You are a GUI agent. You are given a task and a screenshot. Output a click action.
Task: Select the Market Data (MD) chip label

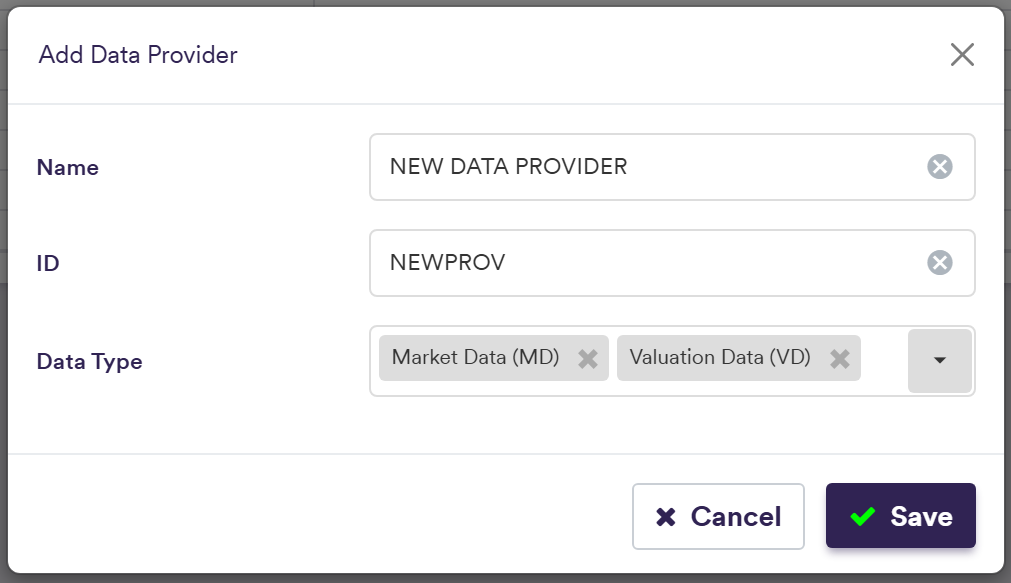click(475, 358)
